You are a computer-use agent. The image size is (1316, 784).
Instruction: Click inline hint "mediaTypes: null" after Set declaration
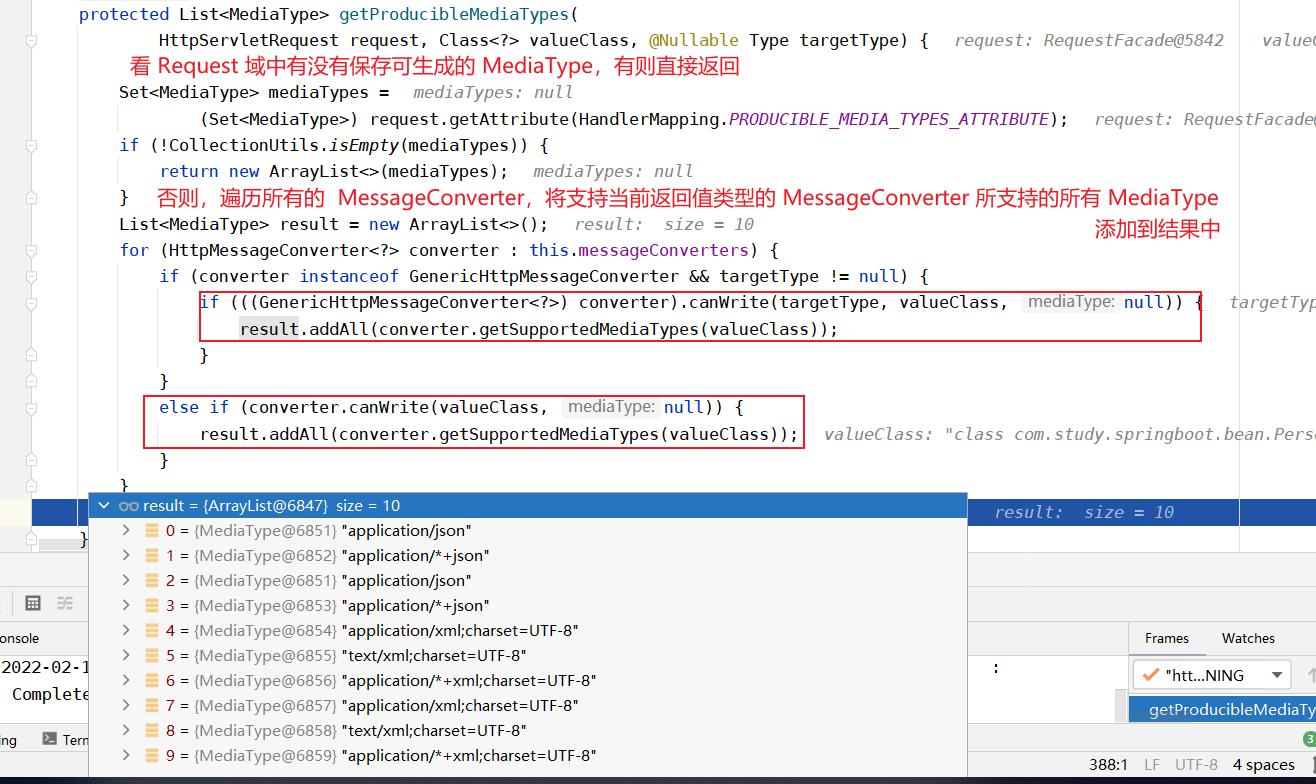click(493, 92)
